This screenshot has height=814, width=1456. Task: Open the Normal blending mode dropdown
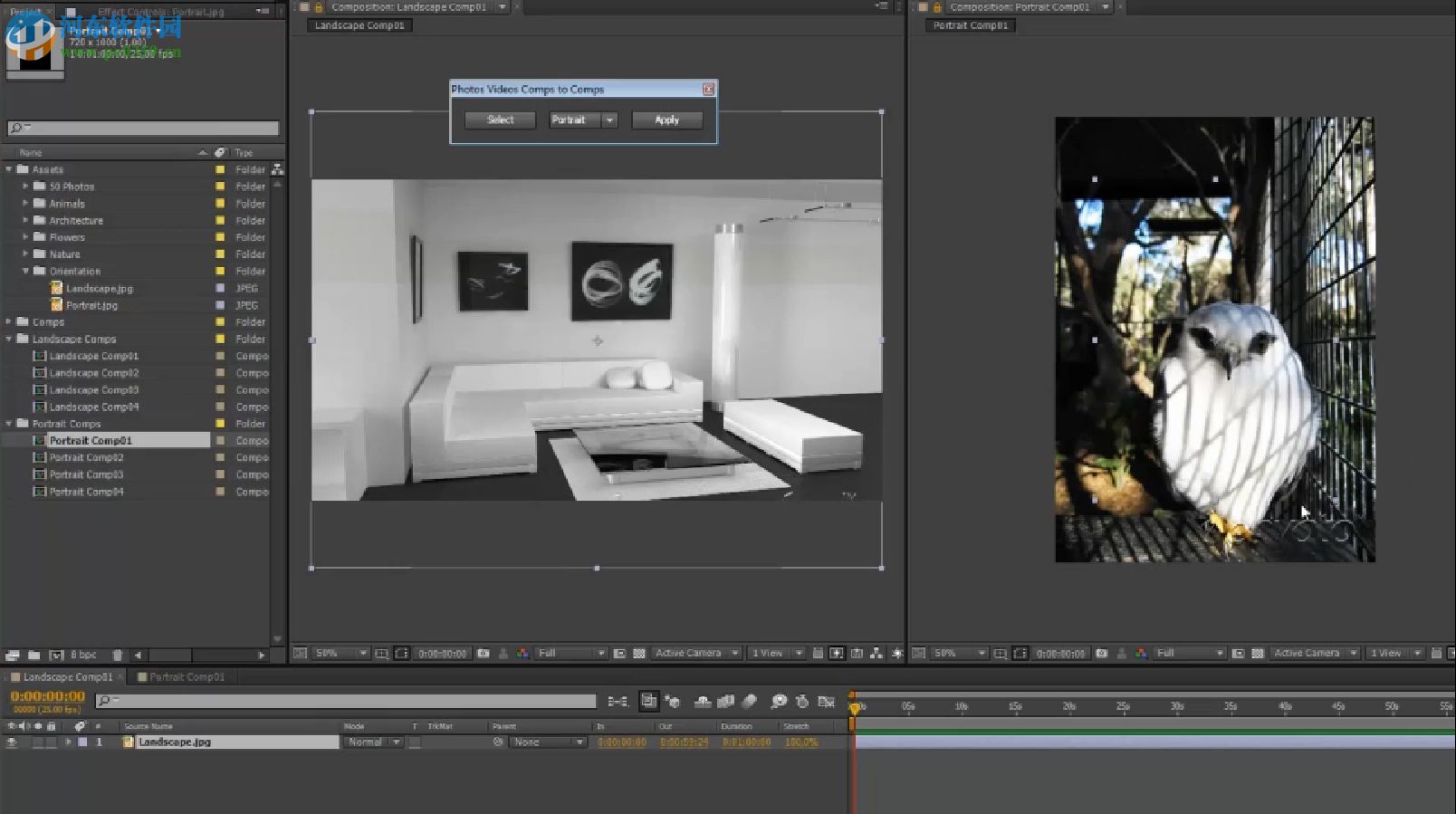click(372, 742)
